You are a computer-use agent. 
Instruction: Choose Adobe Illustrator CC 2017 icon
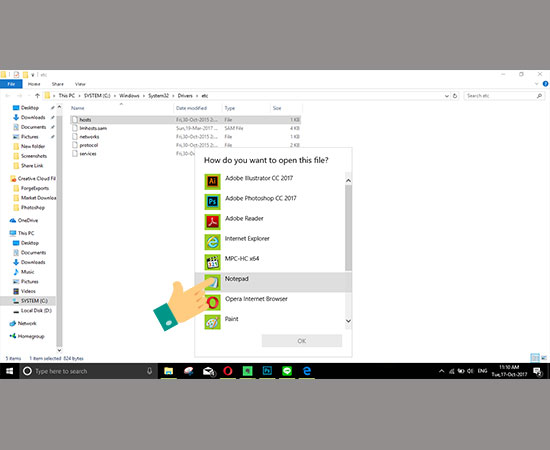point(212,181)
